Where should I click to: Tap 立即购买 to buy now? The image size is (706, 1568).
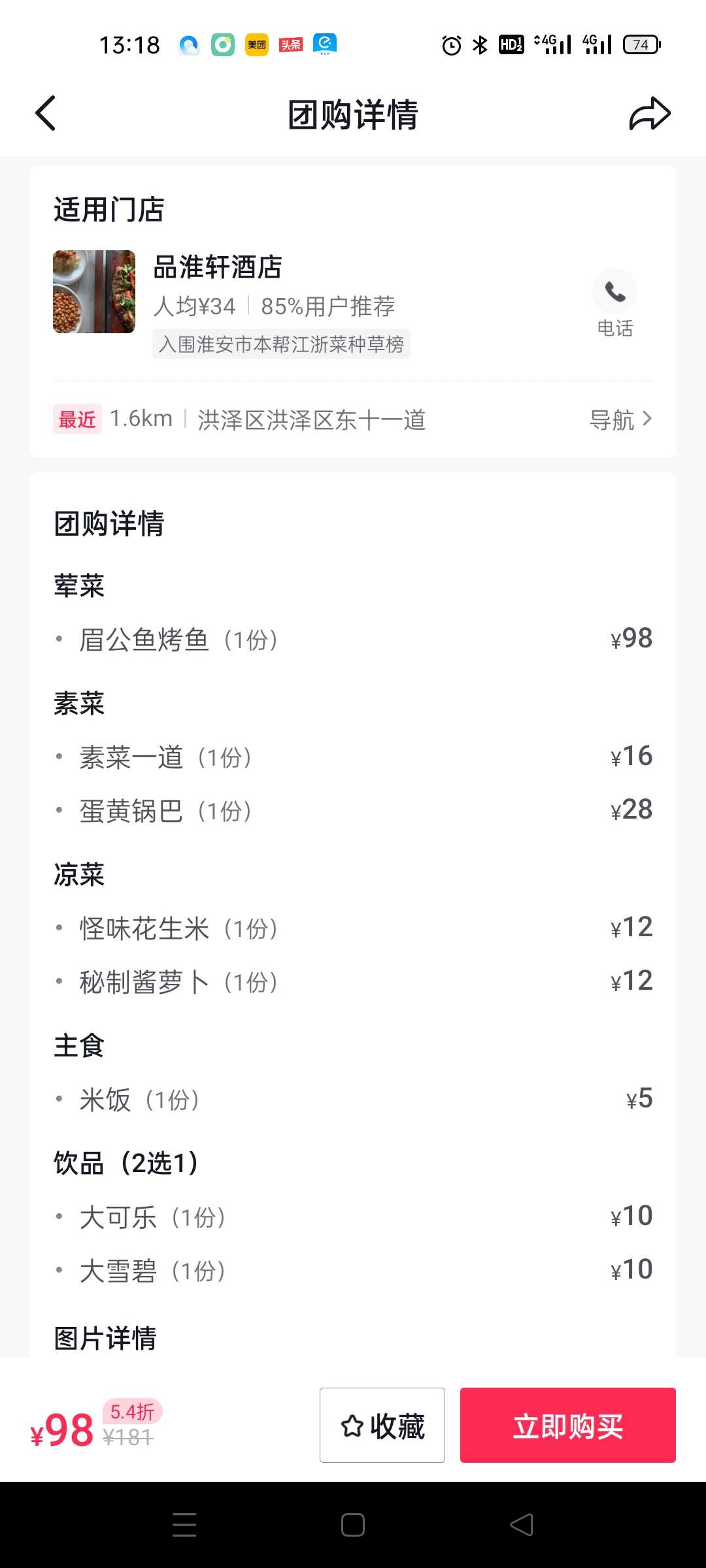[568, 1425]
